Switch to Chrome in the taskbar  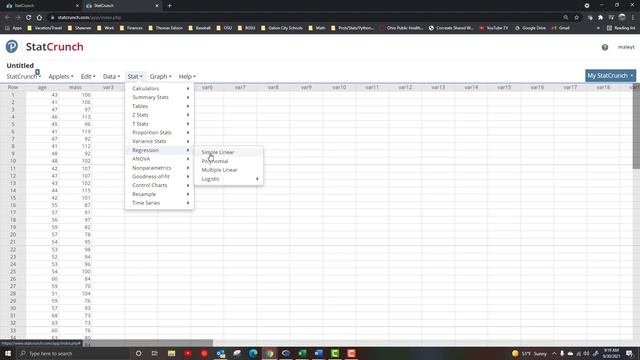(269, 353)
